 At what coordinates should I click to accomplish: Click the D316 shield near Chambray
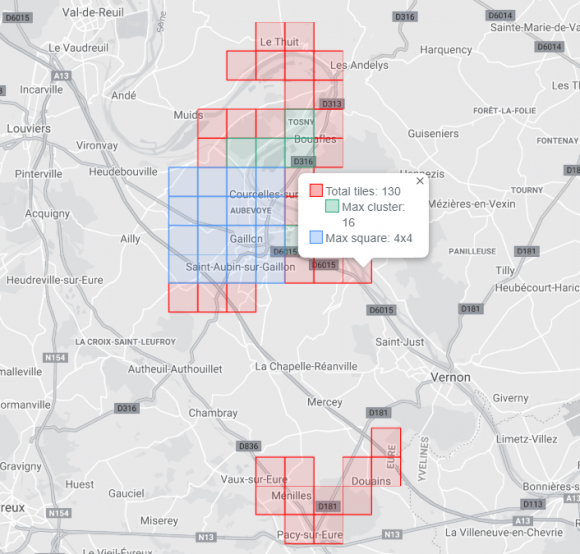coord(127,408)
